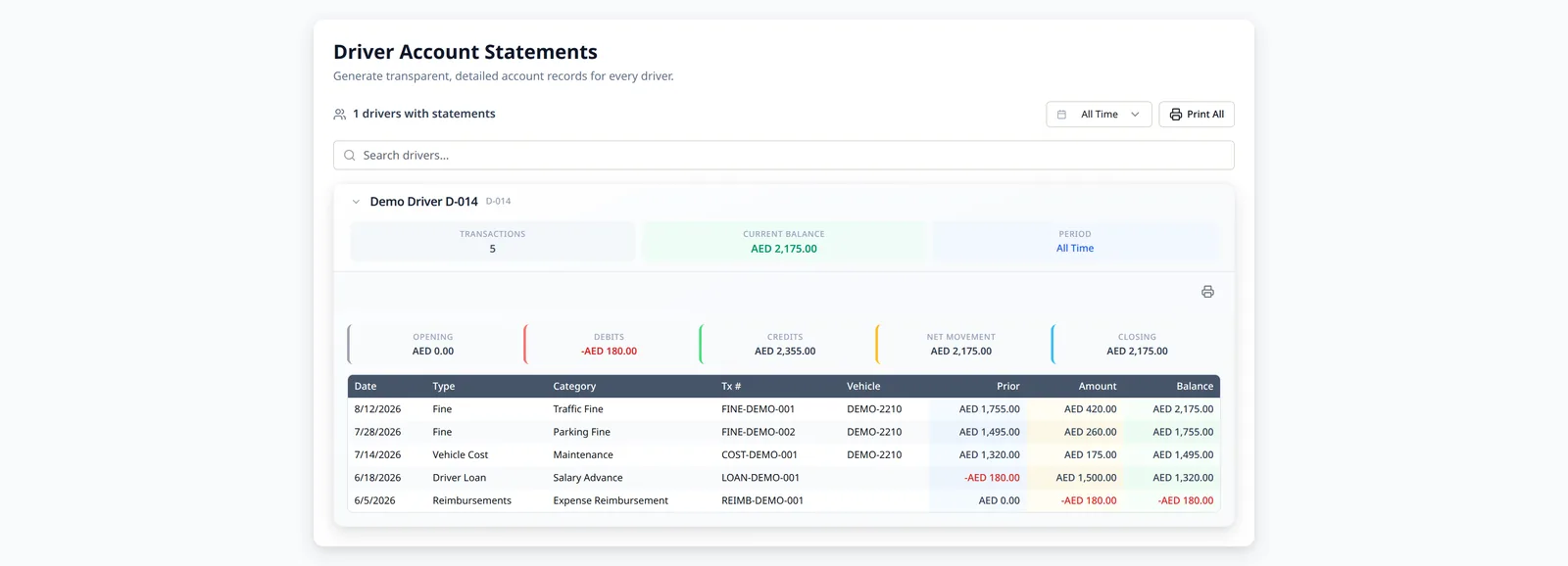
Task: Click the 7/28/2026 date cell
Action: pyautogui.click(x=377, y=432)
